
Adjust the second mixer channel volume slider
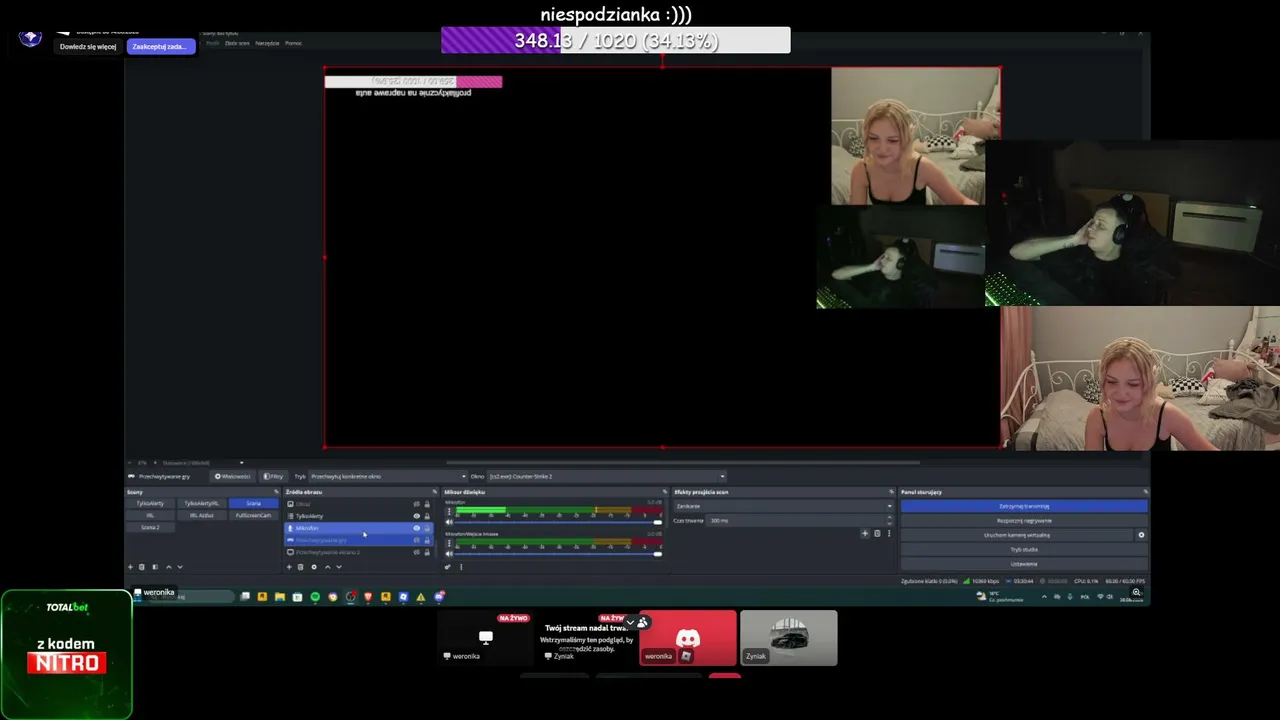click(559, 553)
